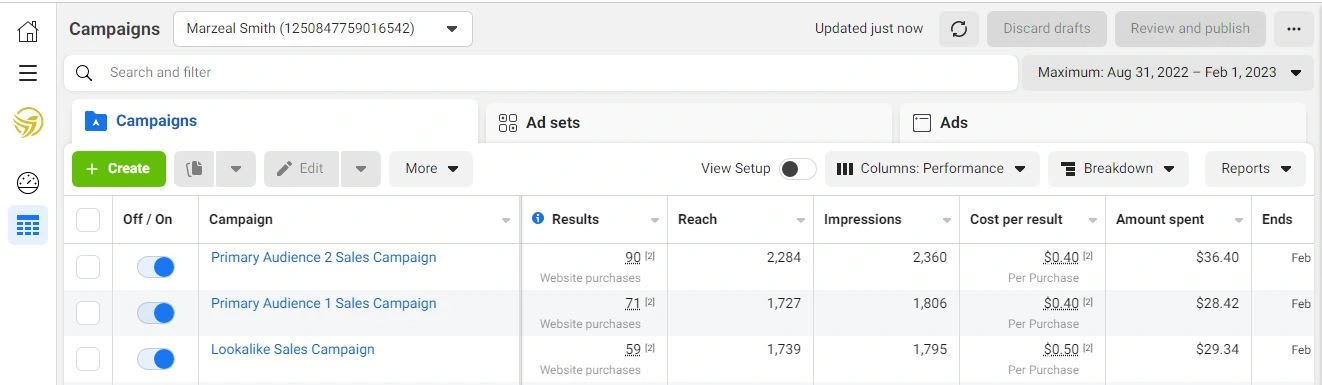Switch to the Ad sets tab
Viewport: 1322px width, 385px height.
689,123
